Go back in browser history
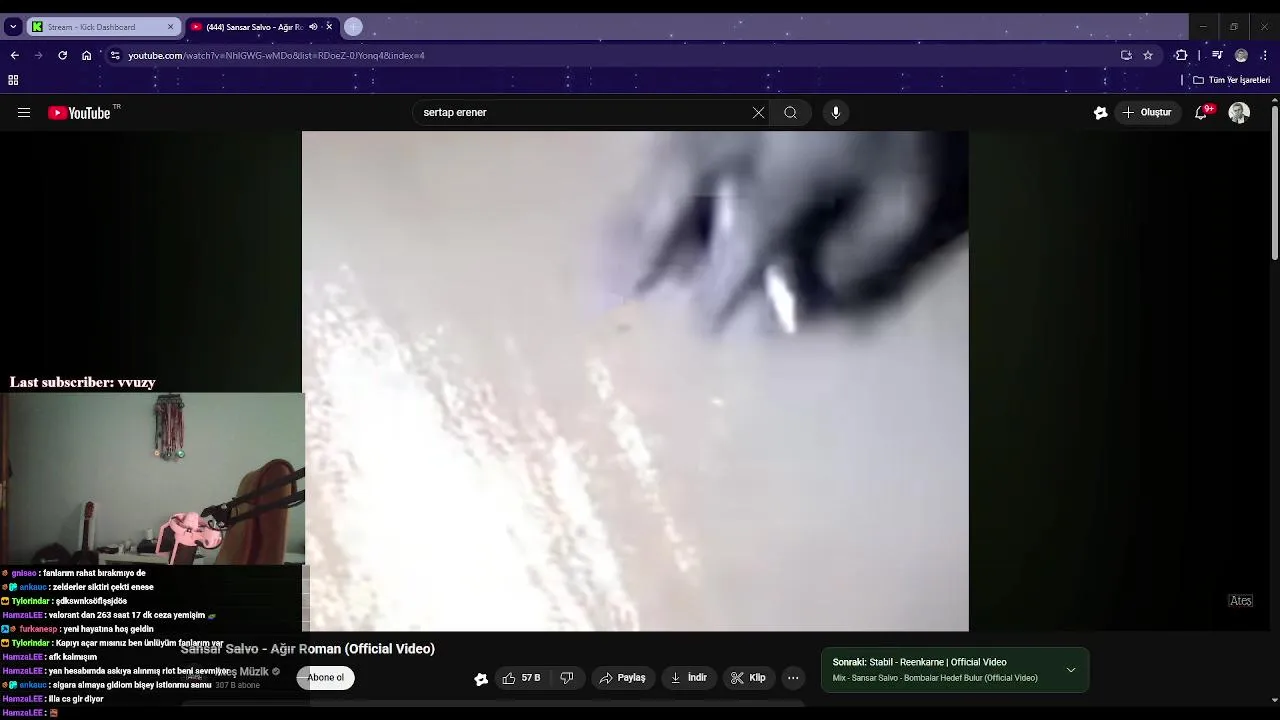 (x=14, y=55)
